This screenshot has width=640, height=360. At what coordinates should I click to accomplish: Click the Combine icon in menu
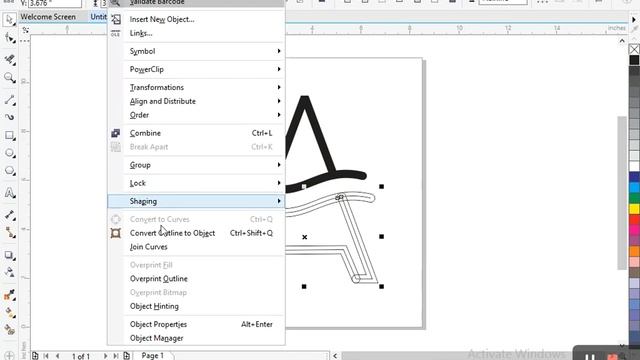point(116,133)
